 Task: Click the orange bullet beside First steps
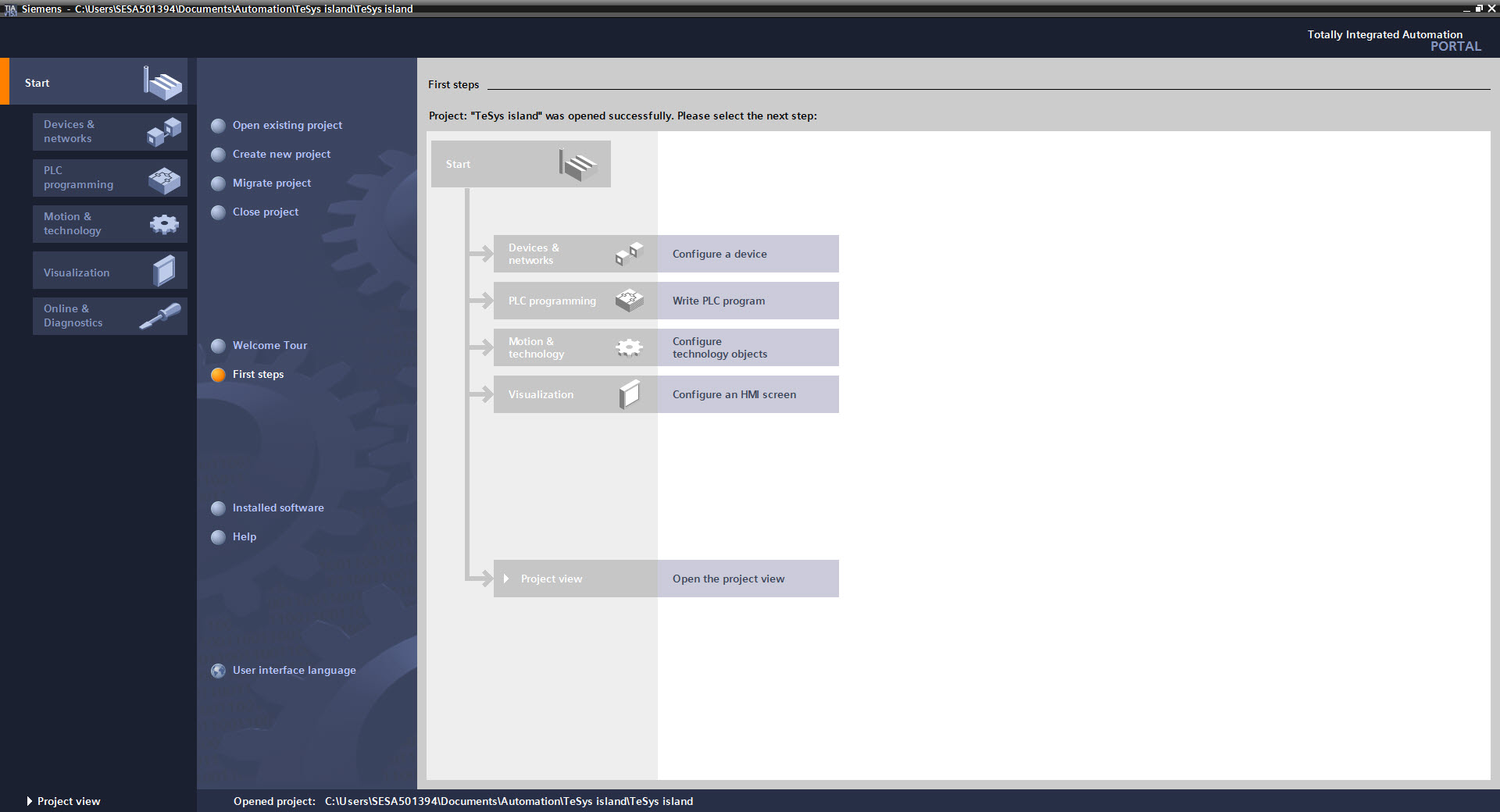click(219, 375)
